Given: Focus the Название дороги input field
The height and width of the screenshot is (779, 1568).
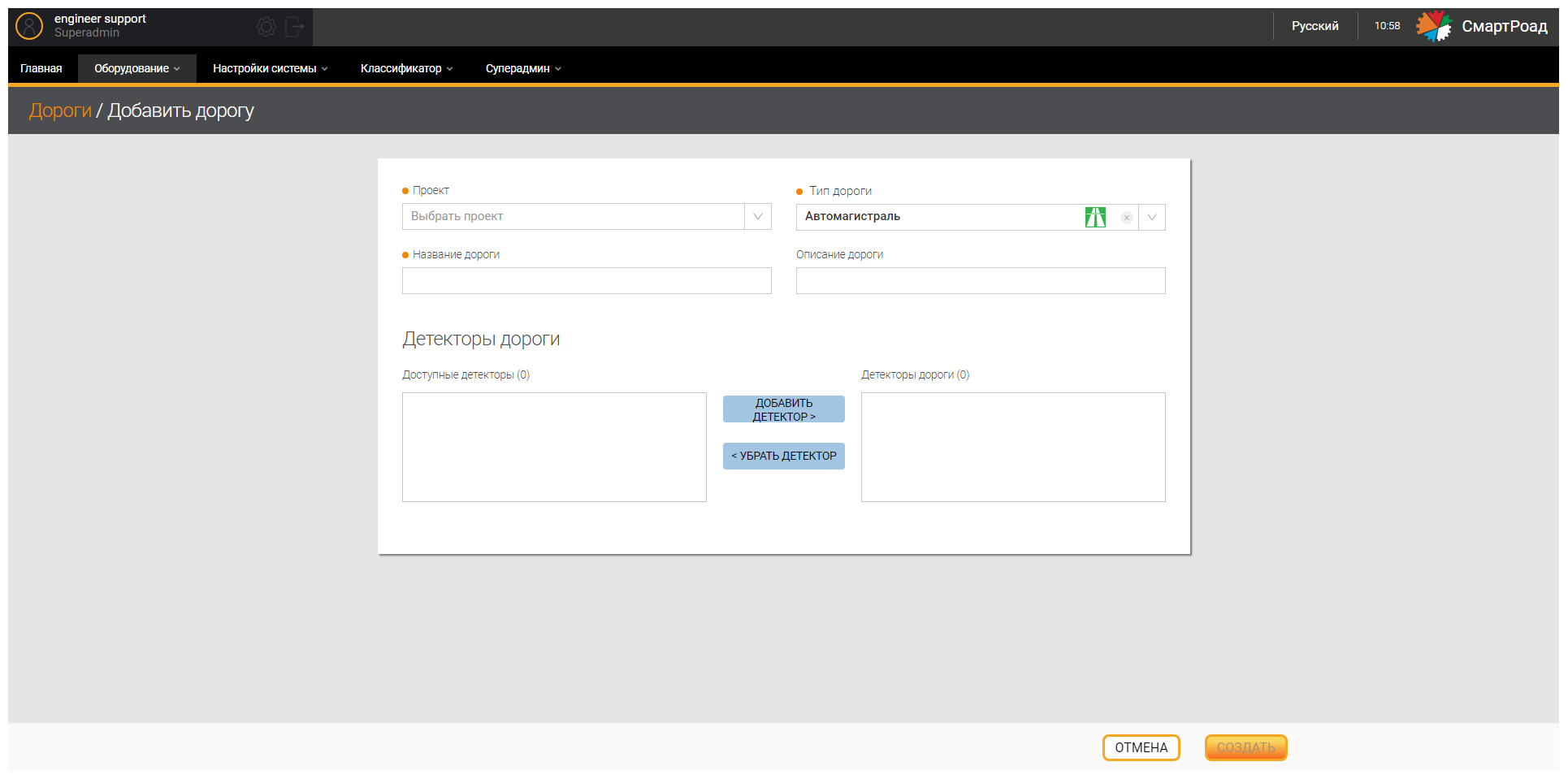Looking at the screenshot, I should [587, 280].
